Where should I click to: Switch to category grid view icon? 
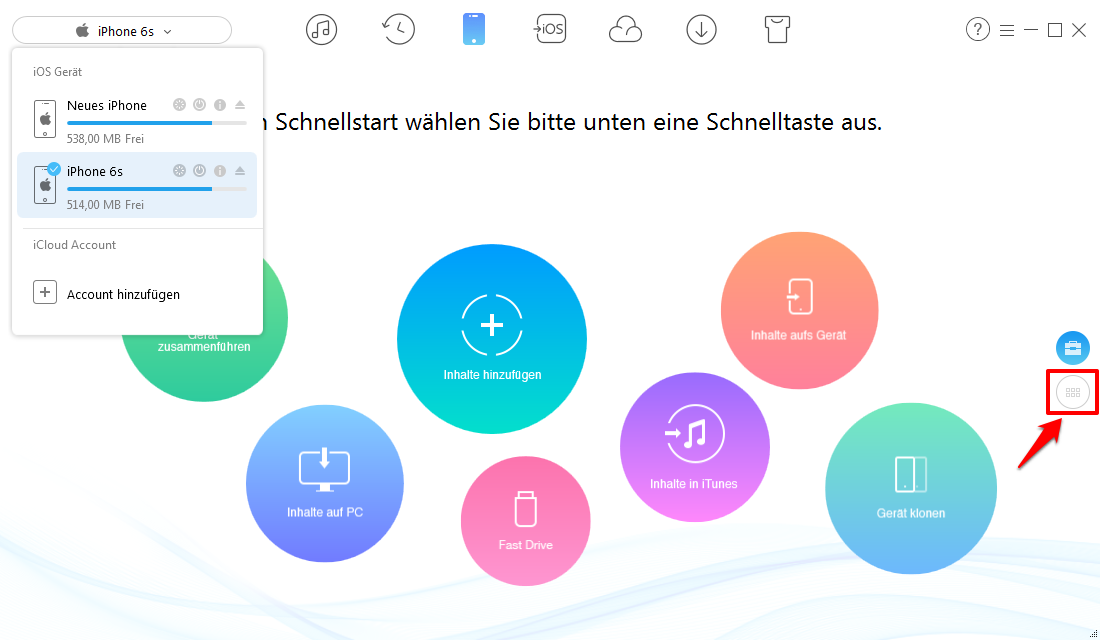point(1073,392)
